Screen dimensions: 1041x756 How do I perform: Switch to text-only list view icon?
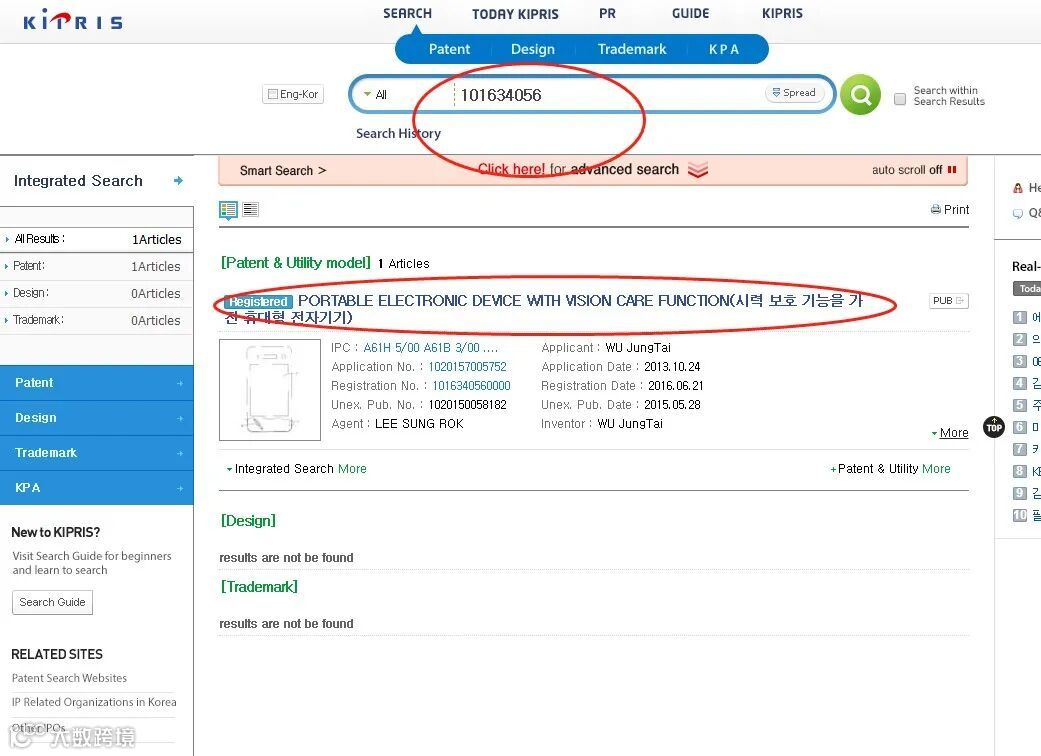coord(250,210)
